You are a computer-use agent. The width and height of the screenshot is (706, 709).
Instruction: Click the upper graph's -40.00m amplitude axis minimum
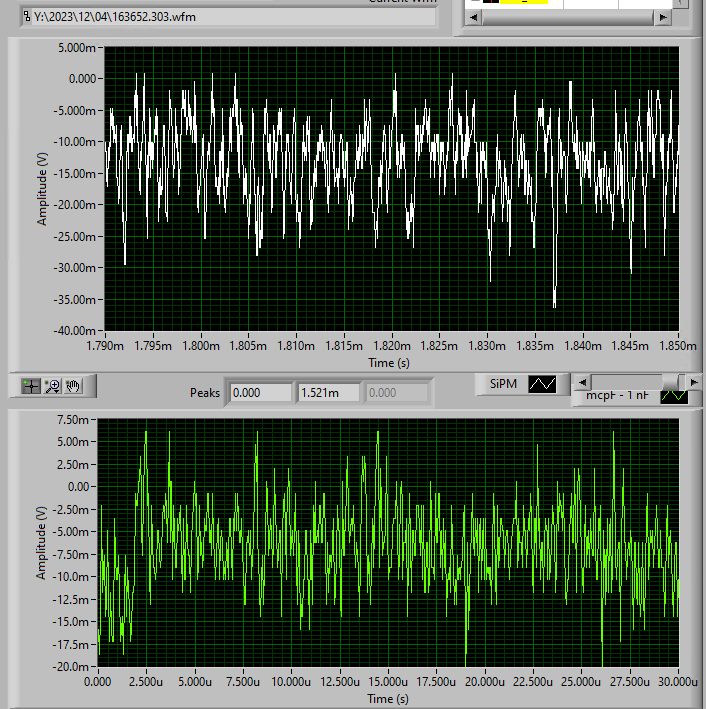coord(77,331)
